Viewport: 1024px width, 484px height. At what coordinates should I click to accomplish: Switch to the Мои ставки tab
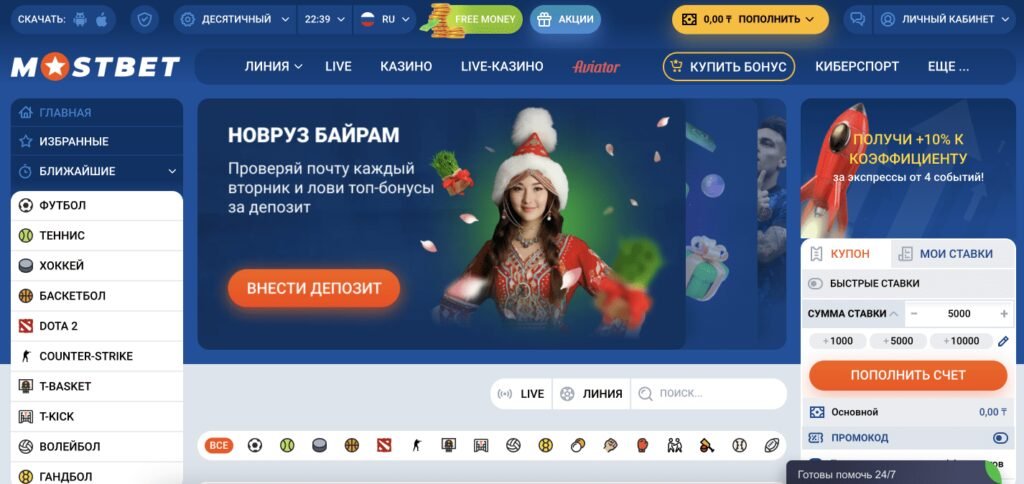tap(953, 254)
